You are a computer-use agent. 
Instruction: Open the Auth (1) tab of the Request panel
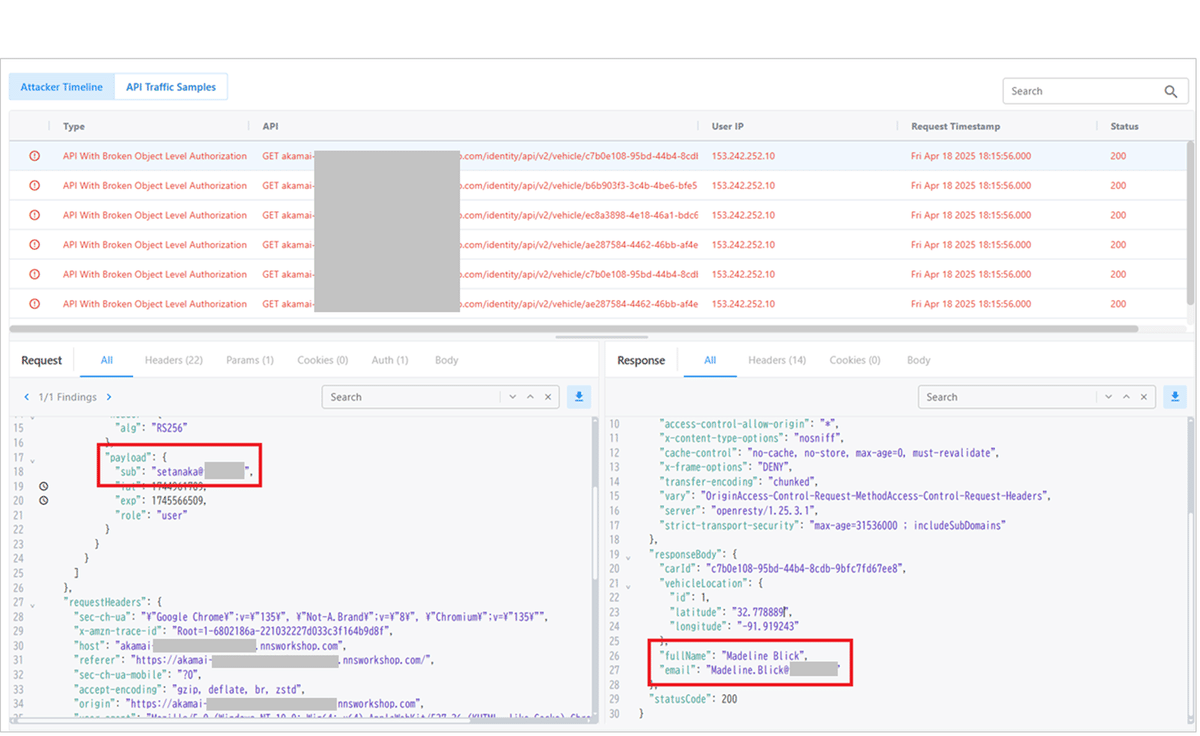[x=389, y=360]
